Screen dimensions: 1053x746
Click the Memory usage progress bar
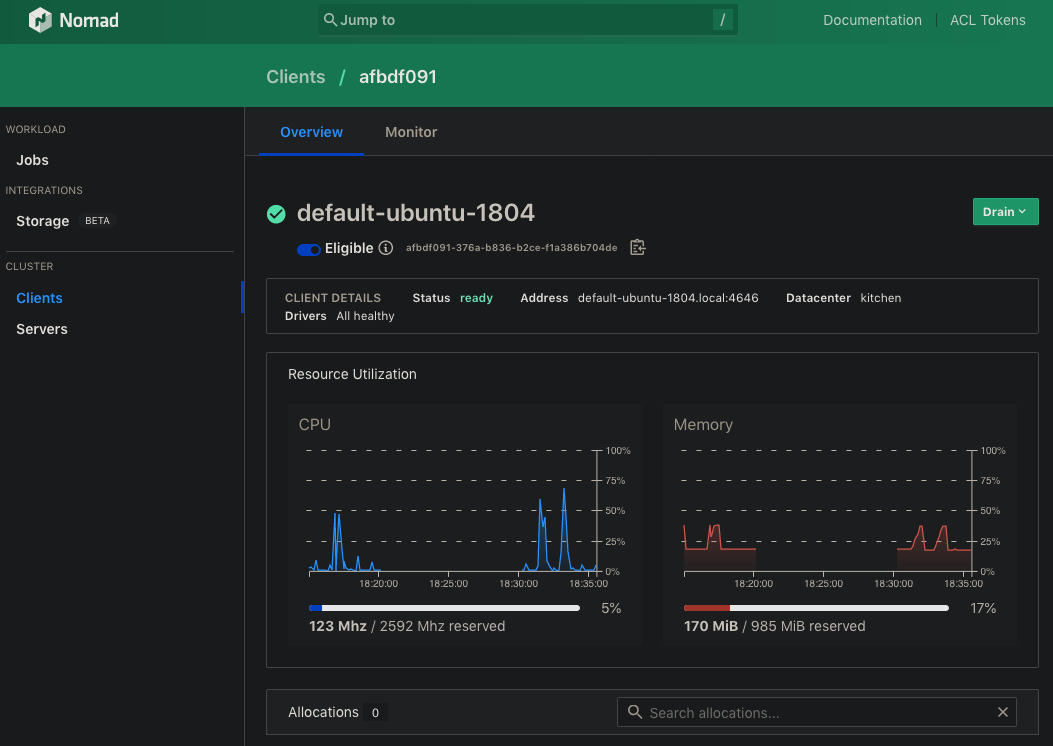[816, 608]
